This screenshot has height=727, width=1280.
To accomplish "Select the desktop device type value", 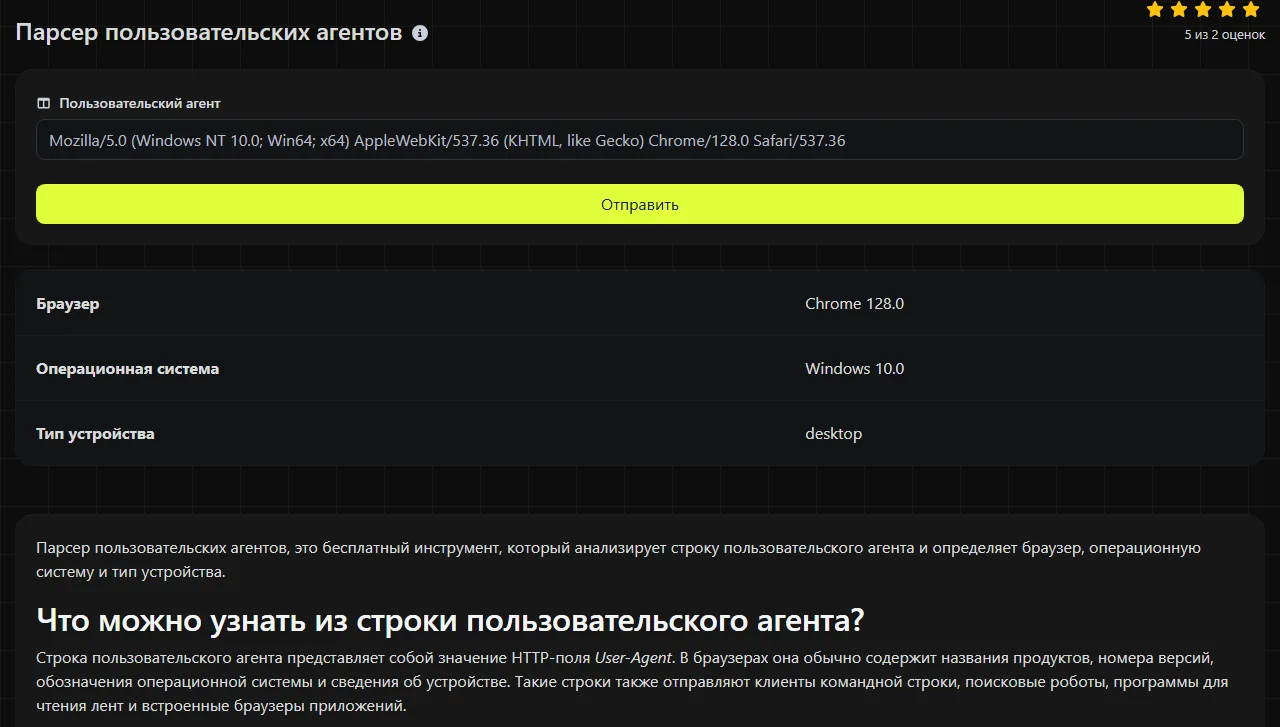I will [x=833, y=433].
